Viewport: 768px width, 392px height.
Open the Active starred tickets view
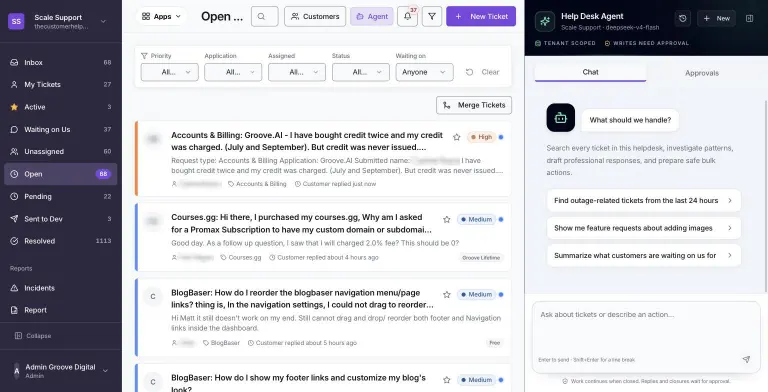click(x=61, y=107)
